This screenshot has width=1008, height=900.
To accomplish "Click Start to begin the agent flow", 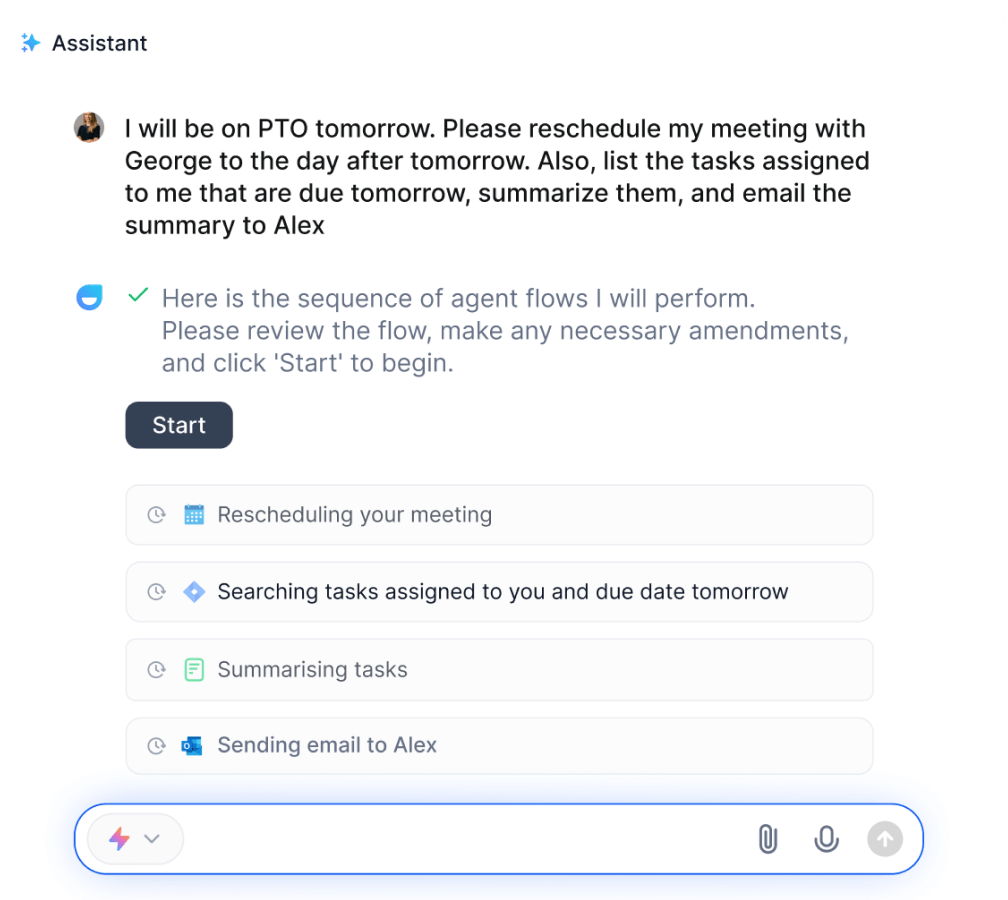I will pyautogui.click(x=178, y=425).
